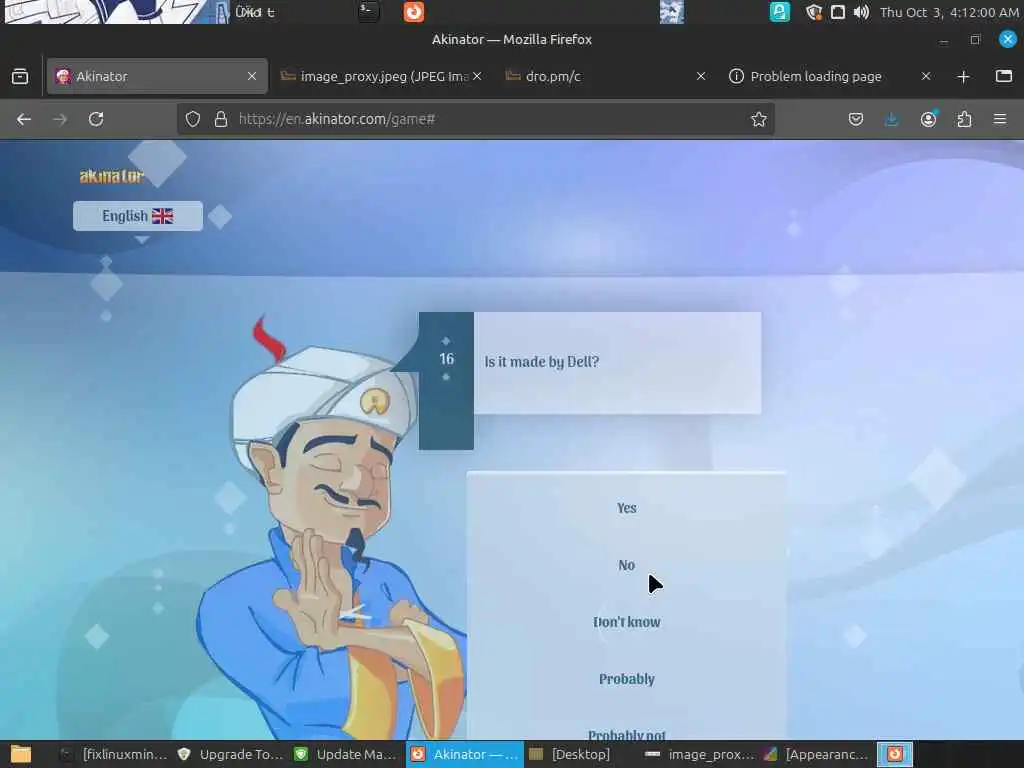The height and width of the screenshot is (768, 1024).
Task: Click the teal lock tray icon
Action: 780,12
